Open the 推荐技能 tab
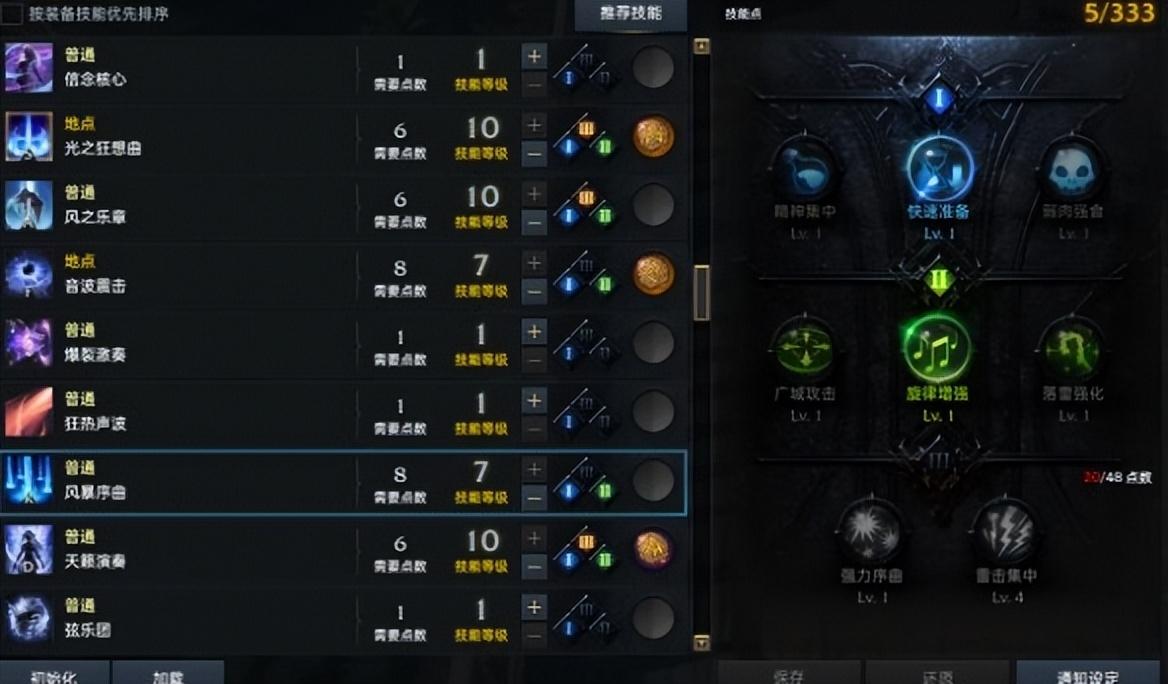The width and height of the screenshot is (1168, 684). (x=631, y=14)
